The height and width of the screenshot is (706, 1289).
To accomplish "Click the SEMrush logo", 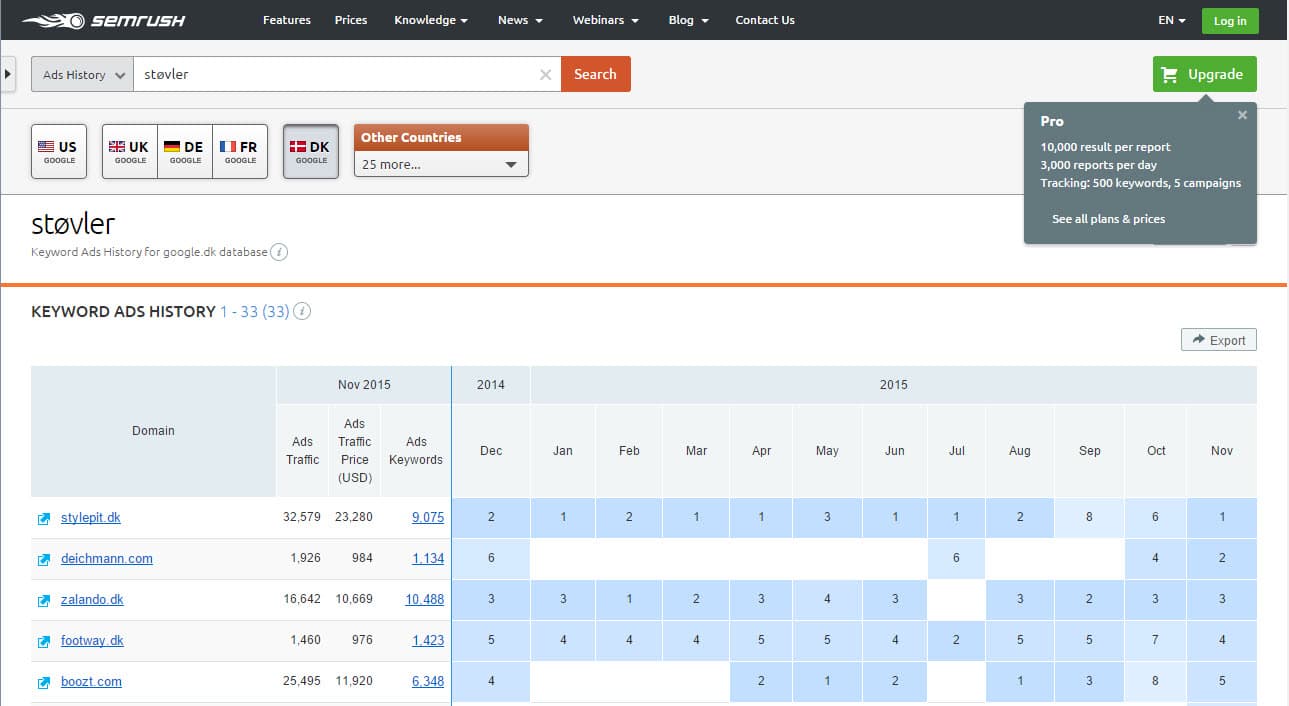I will [103, 20].
